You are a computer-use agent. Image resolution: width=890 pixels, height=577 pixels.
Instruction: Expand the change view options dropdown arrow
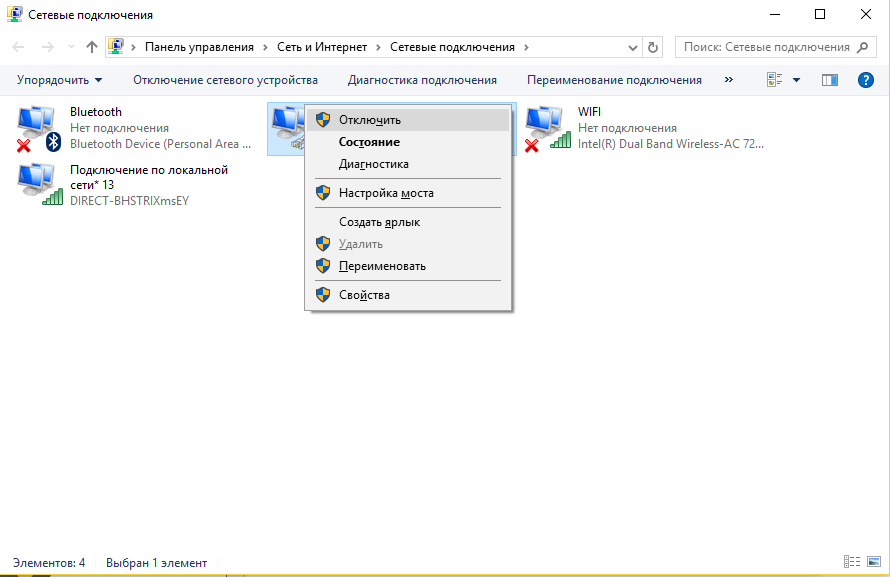coord(796,80)
